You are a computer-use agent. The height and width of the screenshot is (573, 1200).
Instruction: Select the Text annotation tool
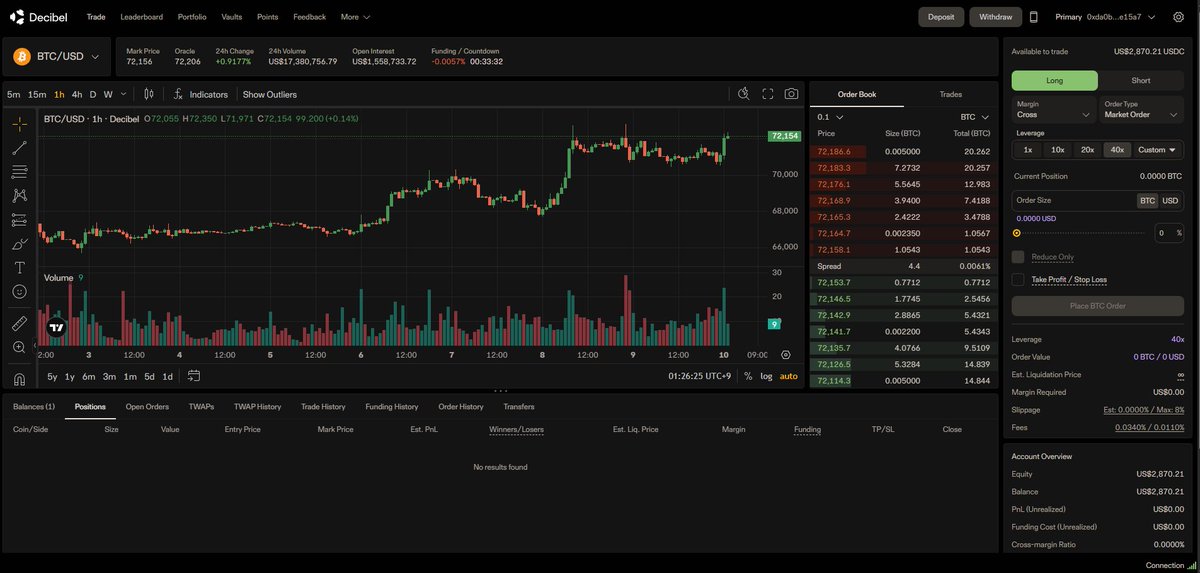[19, 268]
